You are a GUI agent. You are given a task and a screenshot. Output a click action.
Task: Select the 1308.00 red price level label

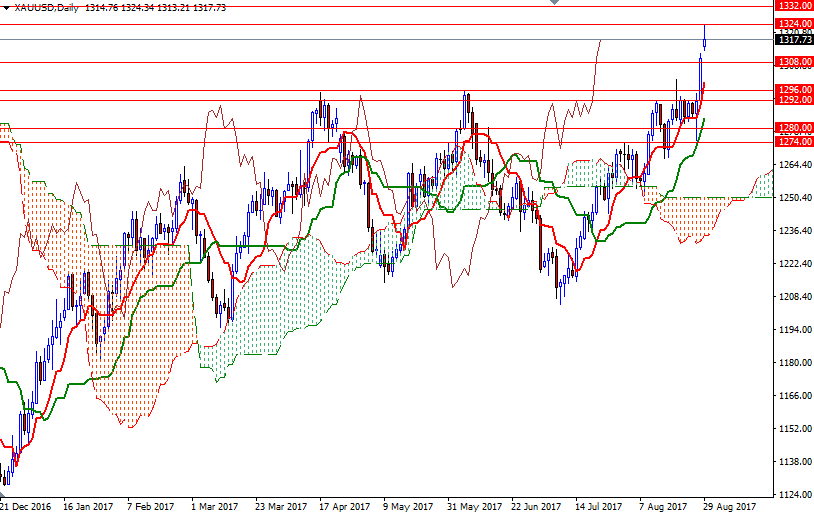[x=793, y=62]
